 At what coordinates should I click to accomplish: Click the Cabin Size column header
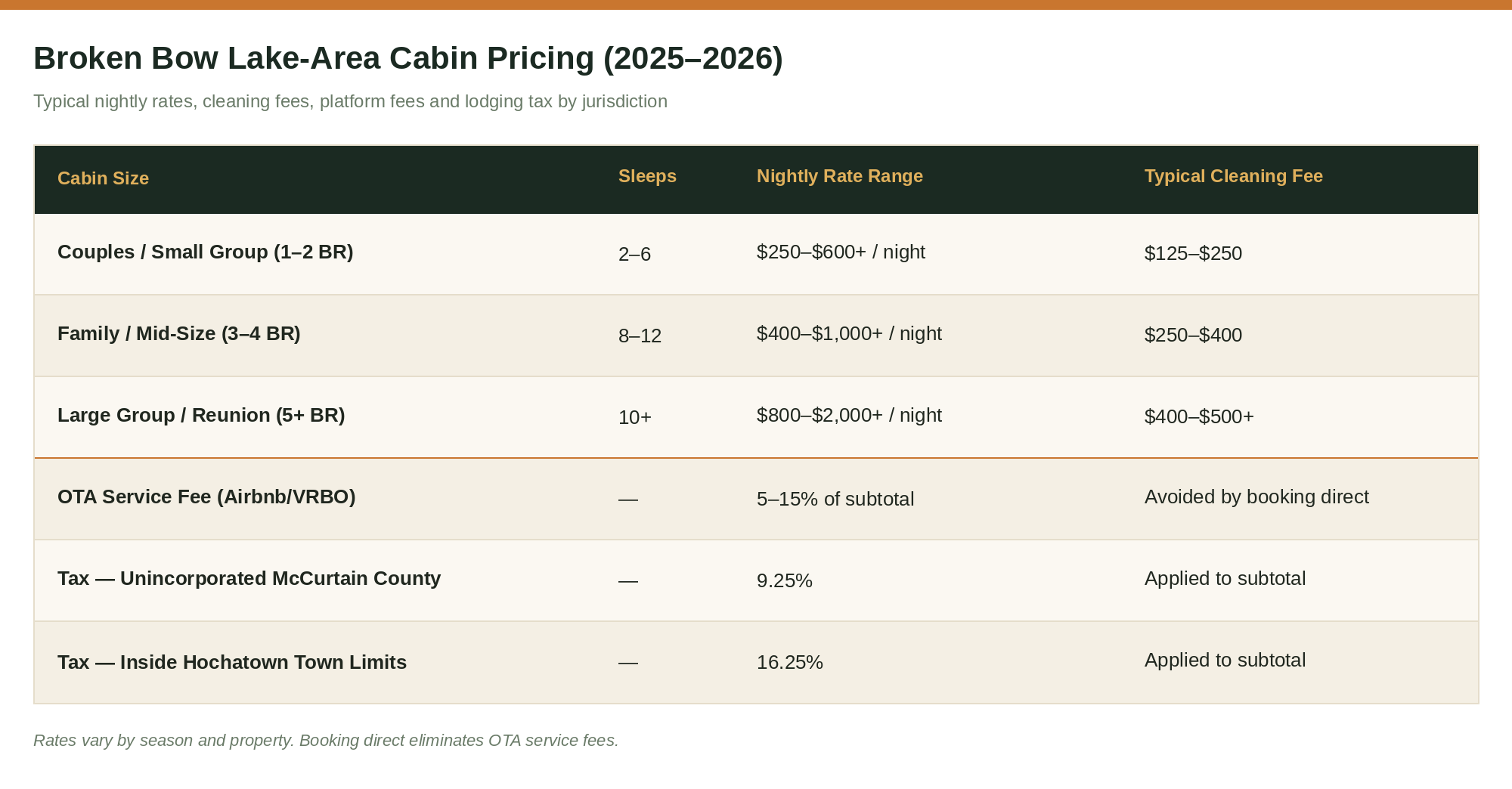[x=103, y=178]
